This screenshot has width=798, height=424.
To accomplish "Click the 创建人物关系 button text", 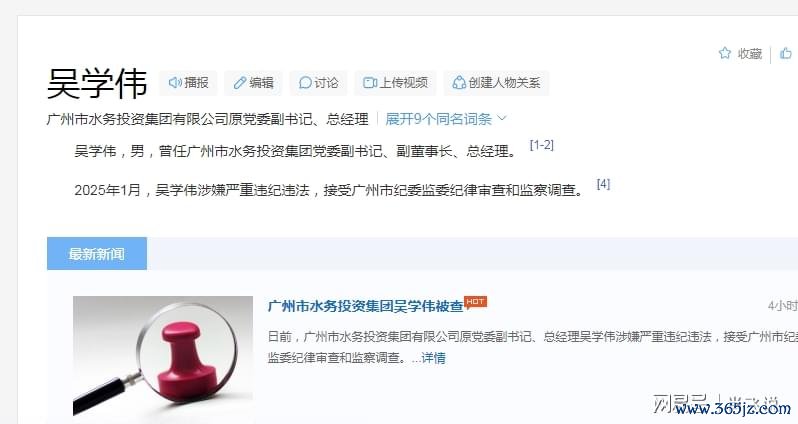I will pyautogui.click(x=504, y=83).
